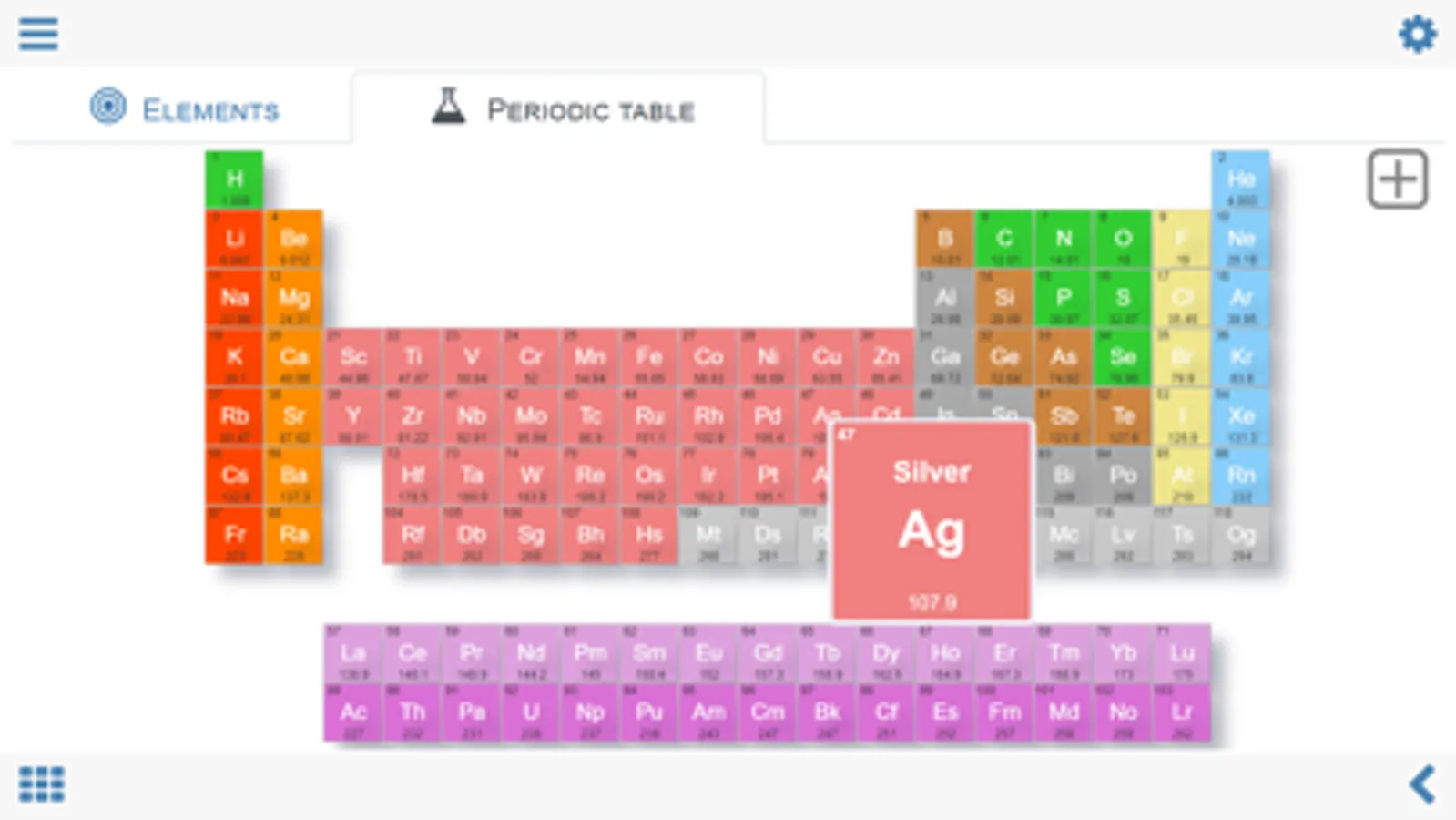The width and height of the screenshot is (1456, 820).
Task: Choose the Magnesium (Mg) tile
Action: [x=293, y=299]
